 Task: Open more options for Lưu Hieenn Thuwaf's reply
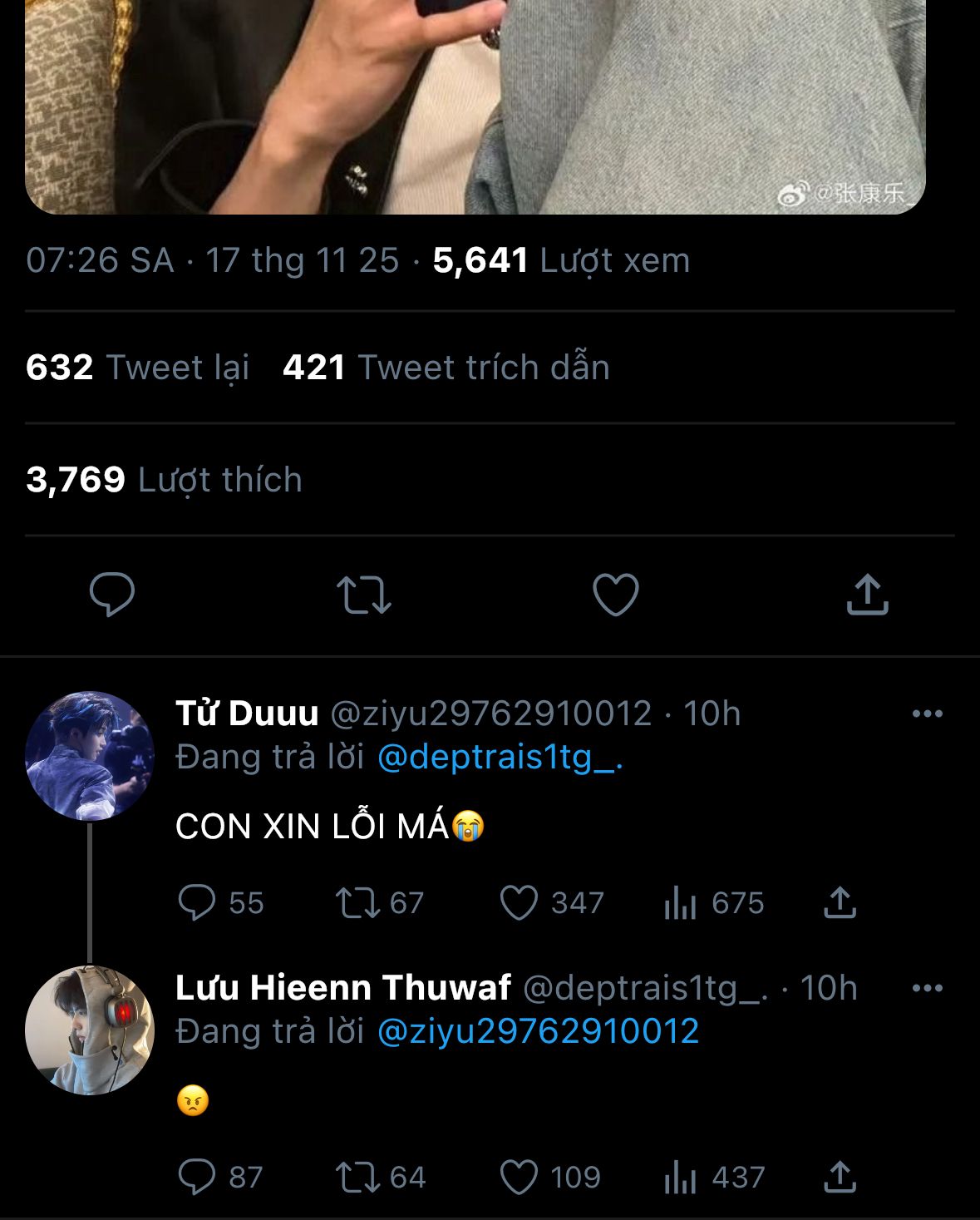coord(927,988)
